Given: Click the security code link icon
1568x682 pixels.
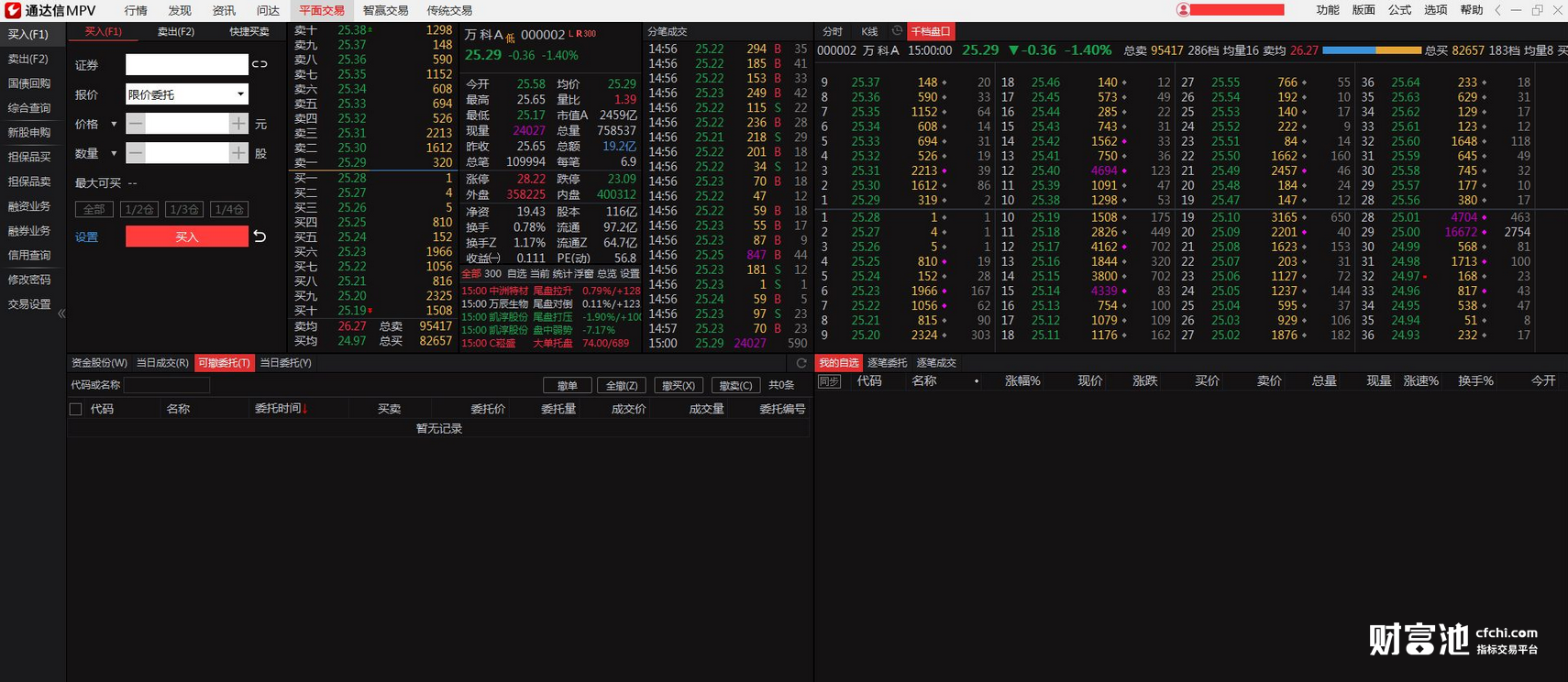Looking at the screenshot, I should coord(259,64).
